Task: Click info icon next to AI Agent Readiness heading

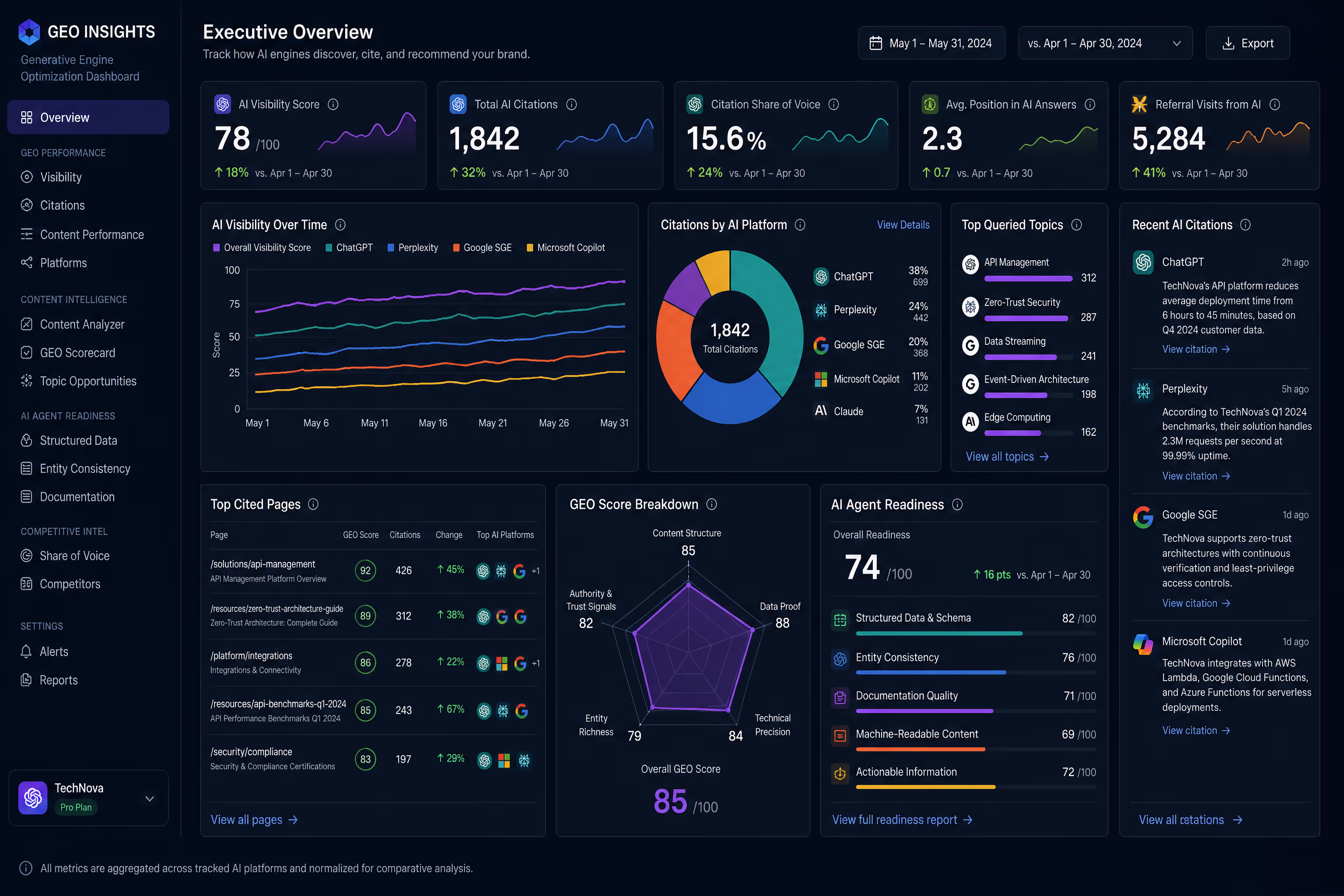Action: click(957, 504)
